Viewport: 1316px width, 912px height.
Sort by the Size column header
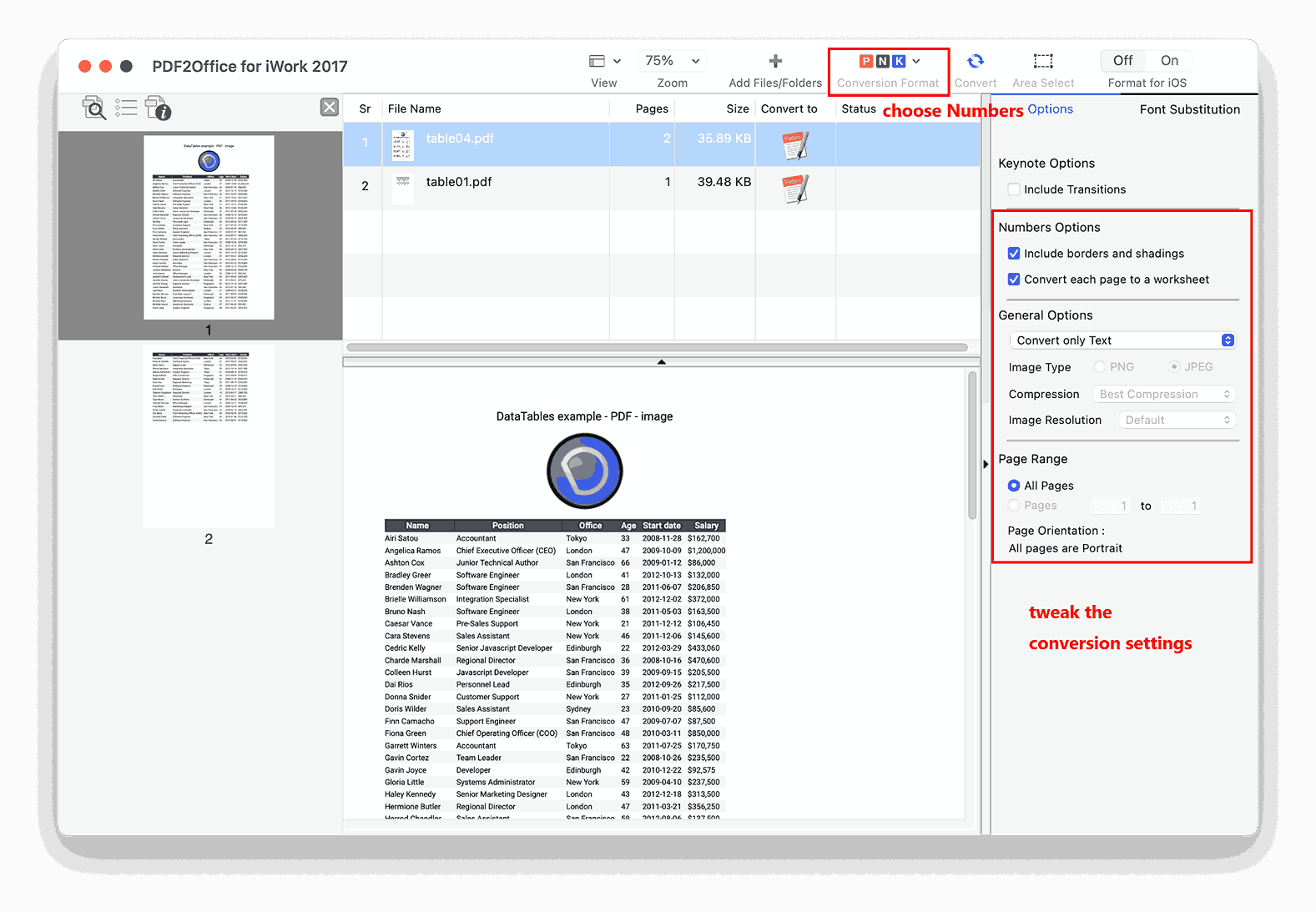click(x=738, y=108)
